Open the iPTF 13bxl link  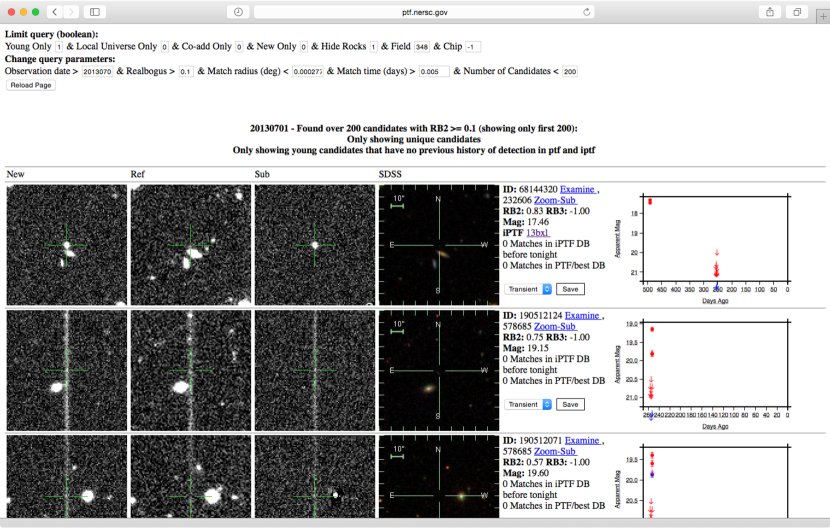pos(538,233)
